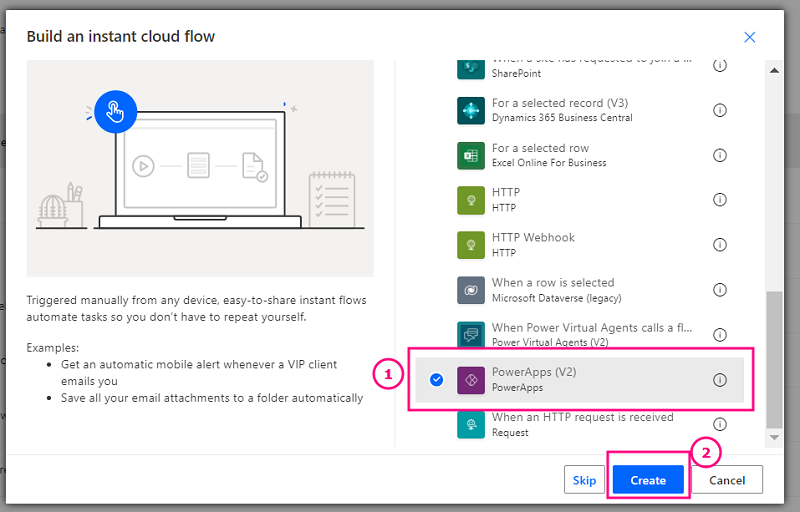Show info for When an HTTP request is received
The image size is (800, 512).
tap(719, 424)
